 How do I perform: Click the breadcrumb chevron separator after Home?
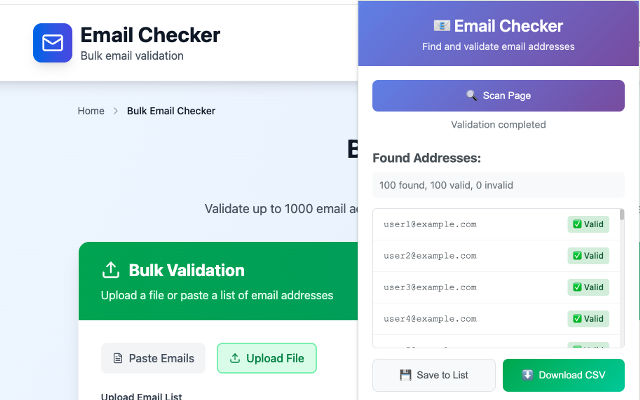click(x=116, y=111)
